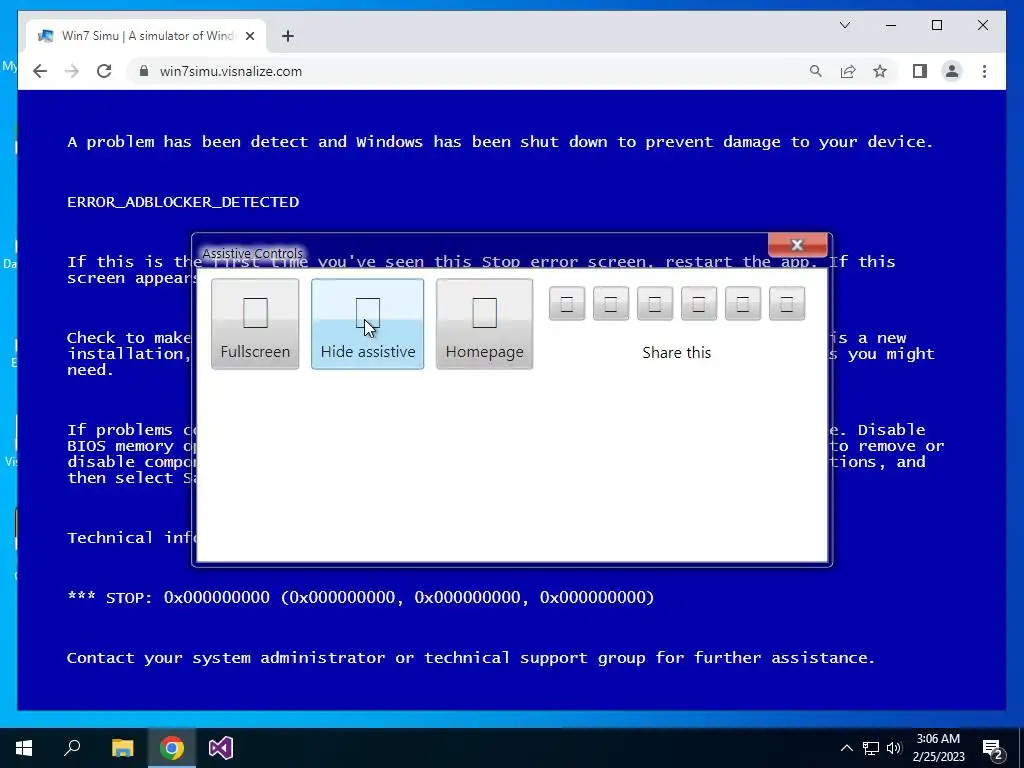Minimize the Chrome window
The height and width of the screenshot is (768, 1024).
click(891, 25)
